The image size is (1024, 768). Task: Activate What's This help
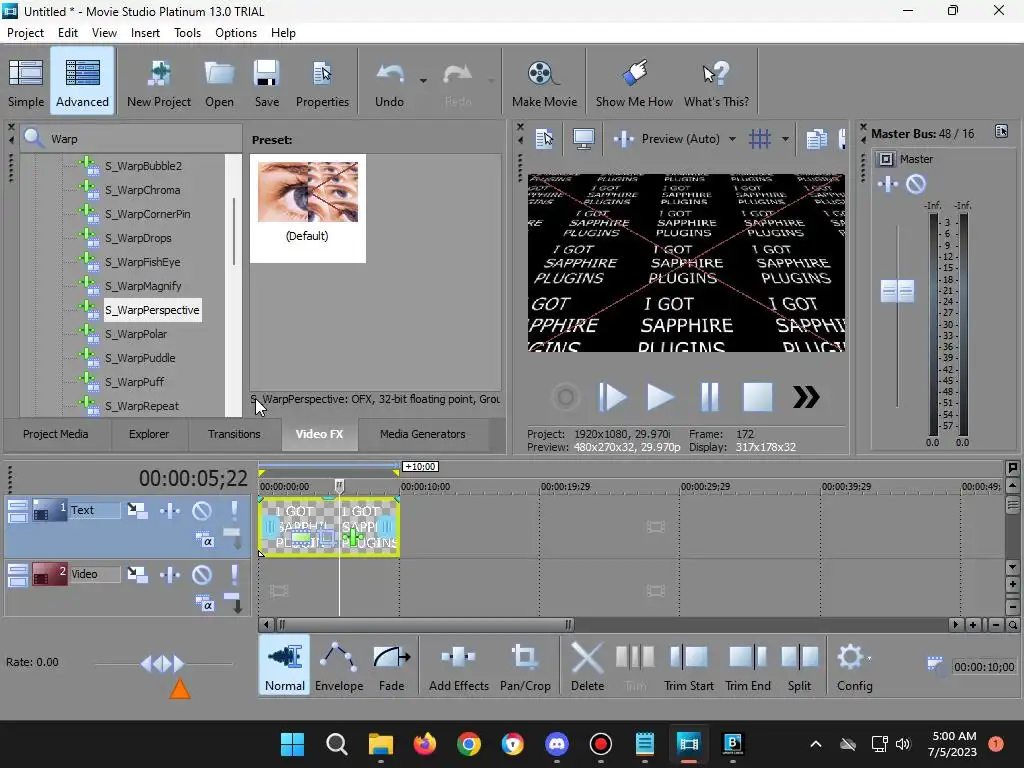[716, 82]
